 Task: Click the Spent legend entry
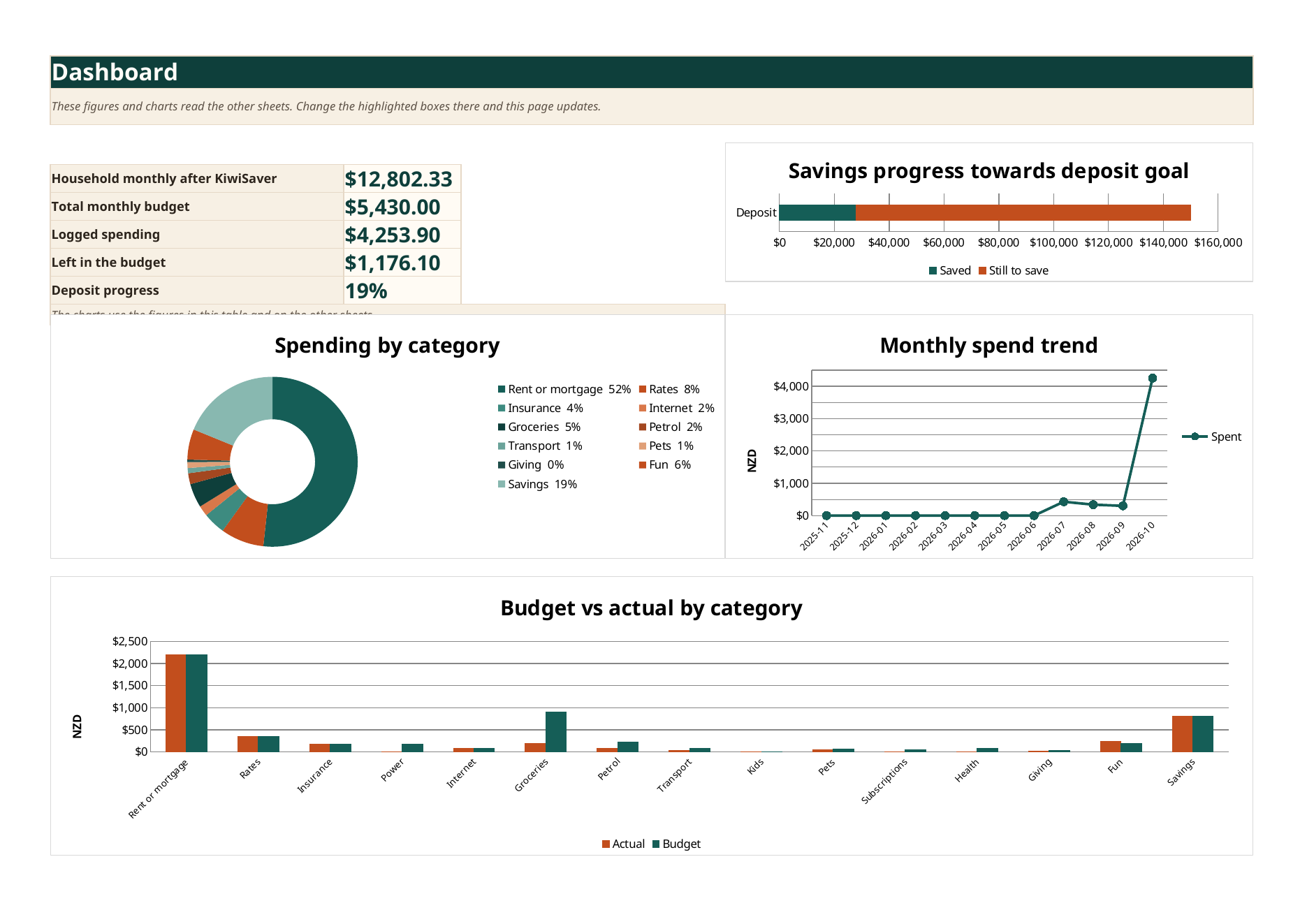1212,437
